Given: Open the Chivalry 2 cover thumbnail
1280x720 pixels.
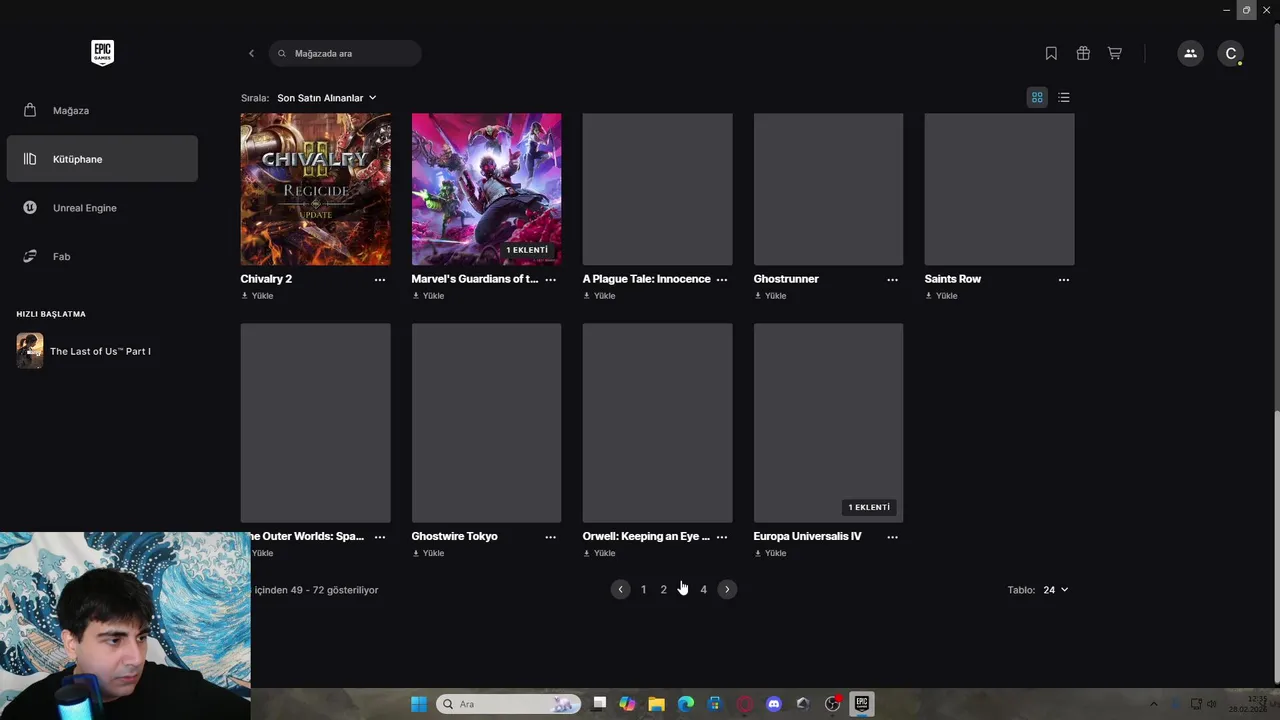Looking at the screenshot, I should [315, 189].
